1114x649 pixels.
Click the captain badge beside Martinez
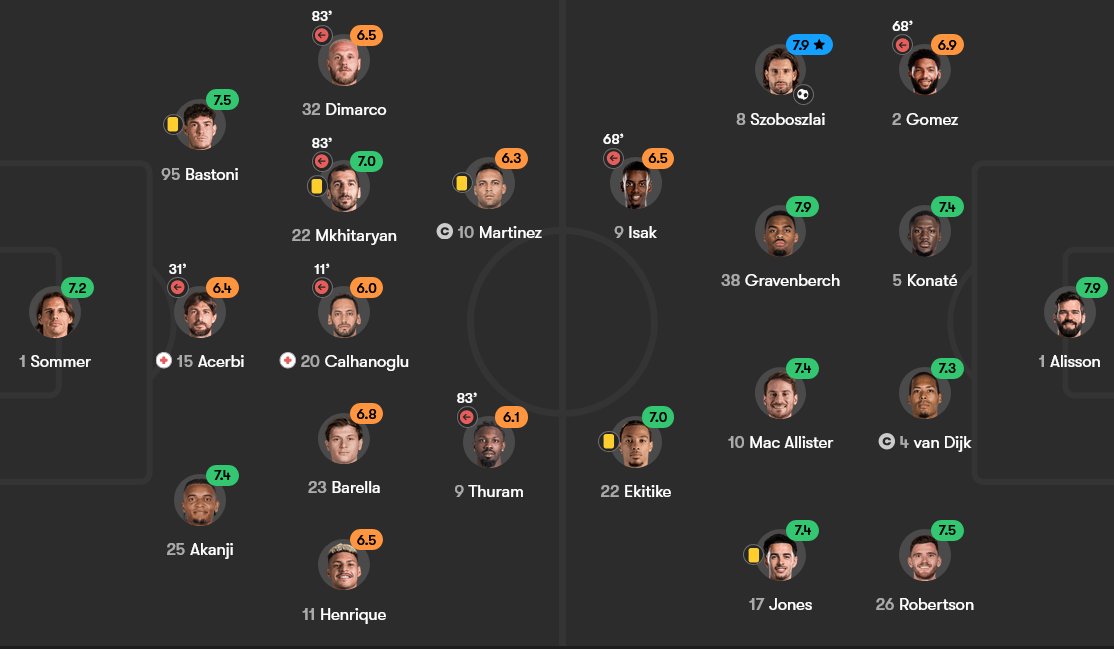point(445,232)
